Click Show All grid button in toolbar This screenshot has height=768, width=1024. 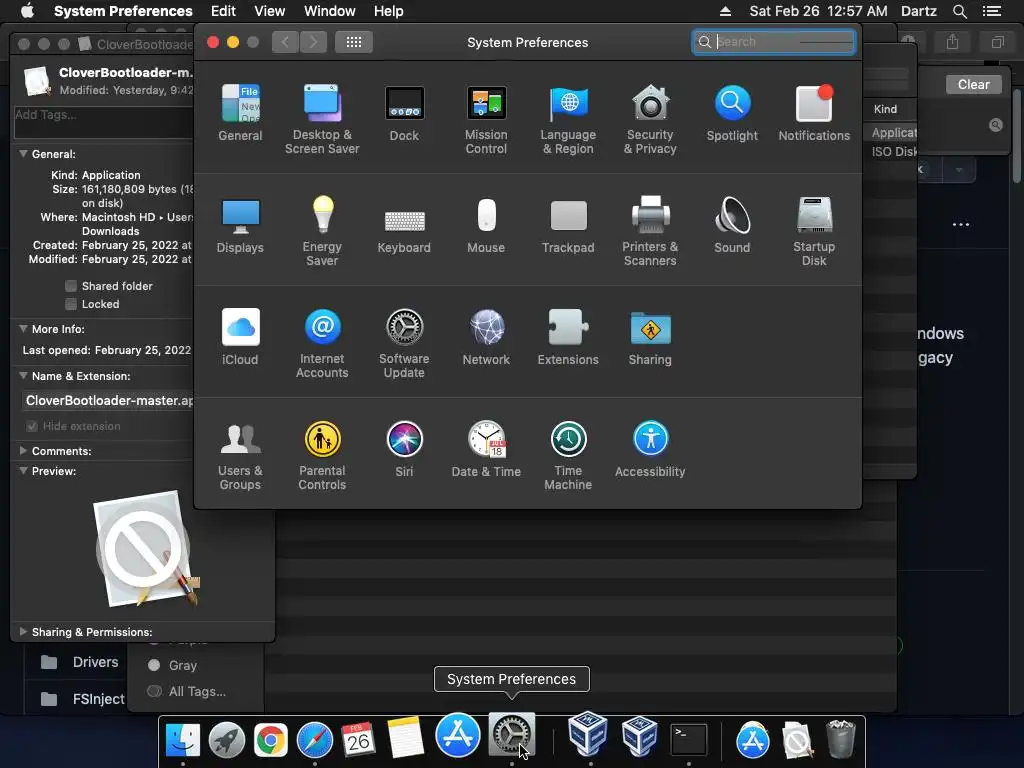click(354, 42)
